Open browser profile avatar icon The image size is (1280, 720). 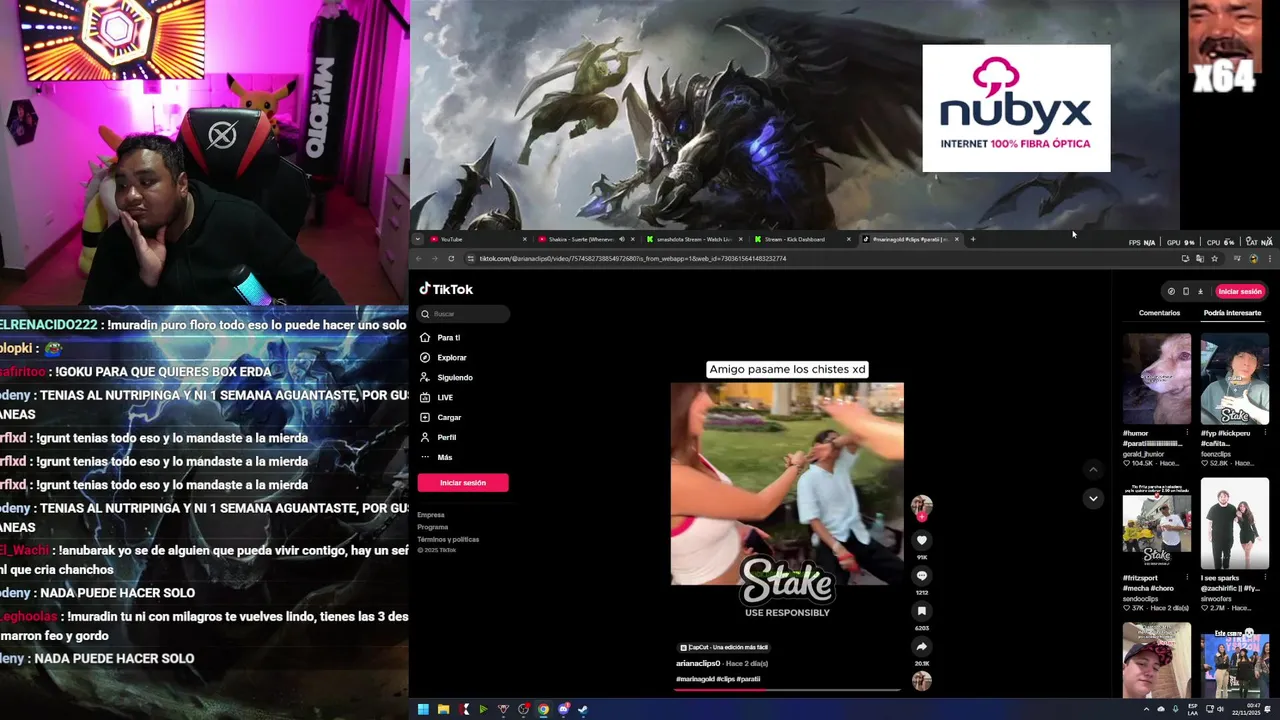1253,258
